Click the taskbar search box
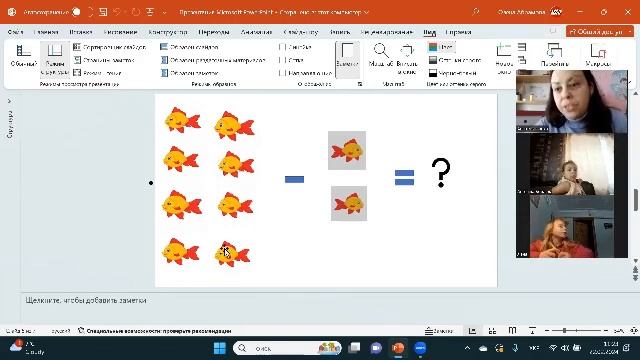Viewport: 640px width, 360px height. 287,348
